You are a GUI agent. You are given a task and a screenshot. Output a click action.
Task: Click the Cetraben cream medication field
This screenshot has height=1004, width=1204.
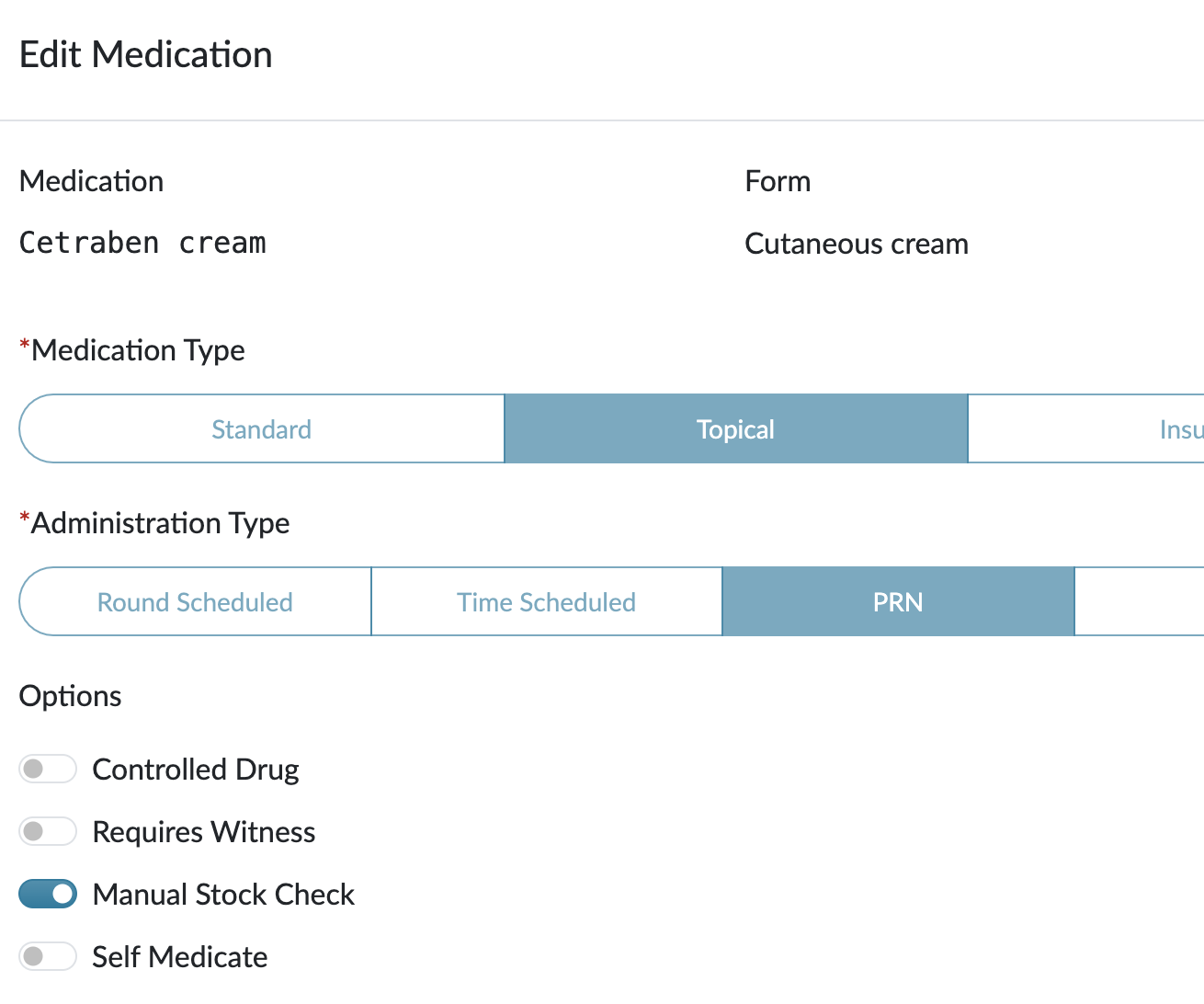coord(142,244)
